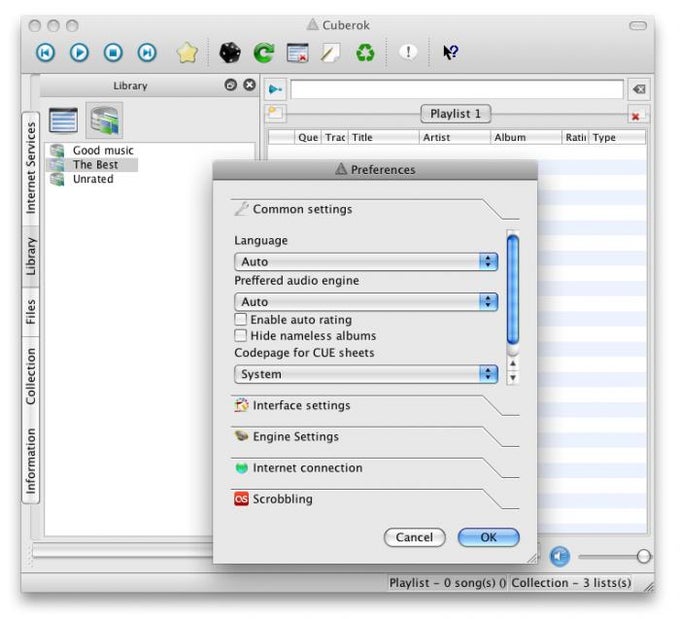
Task: Click the Preferences vertical scrollbar thumb
Action: (513, 290)
